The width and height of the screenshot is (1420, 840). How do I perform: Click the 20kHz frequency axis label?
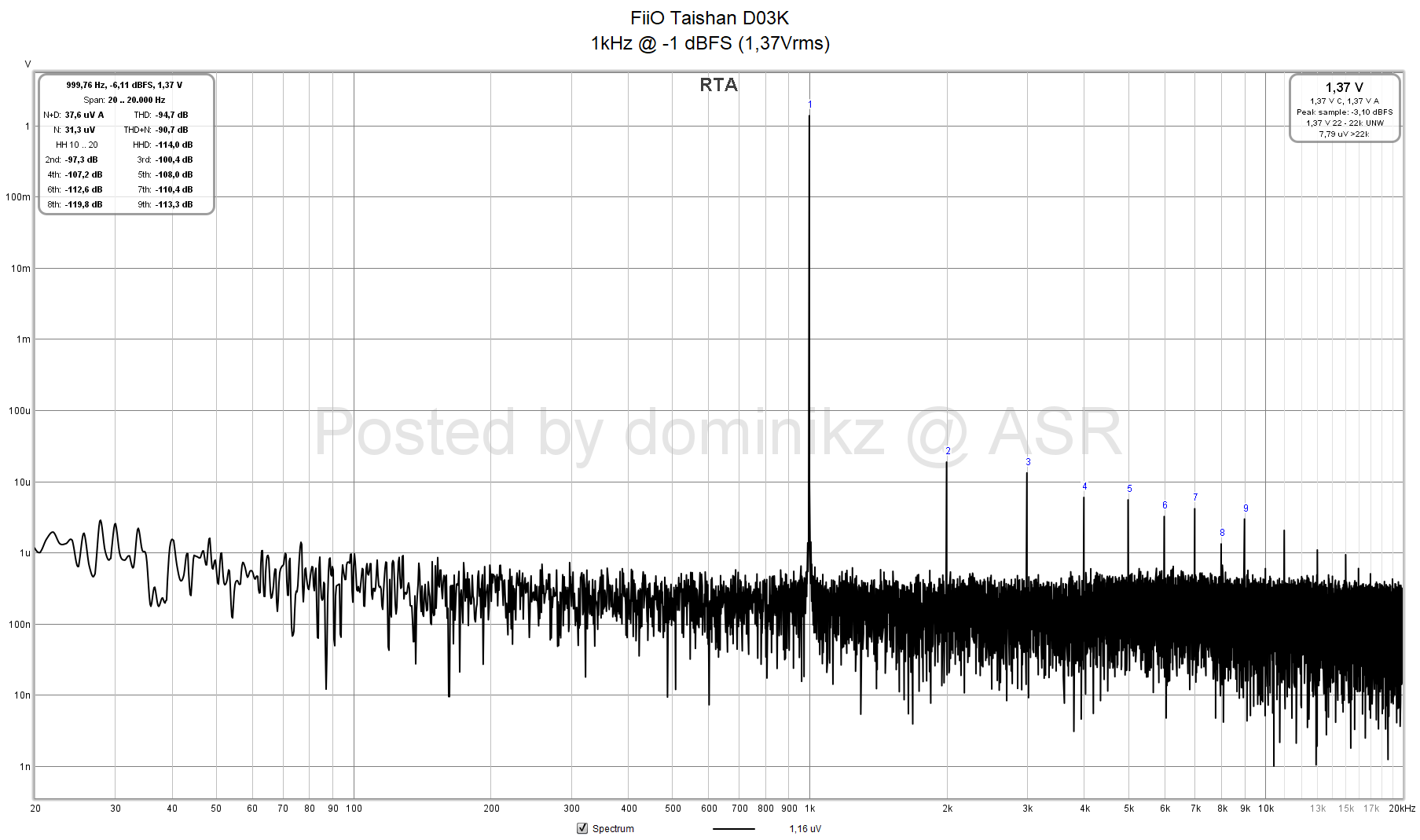coord(1401,809)
